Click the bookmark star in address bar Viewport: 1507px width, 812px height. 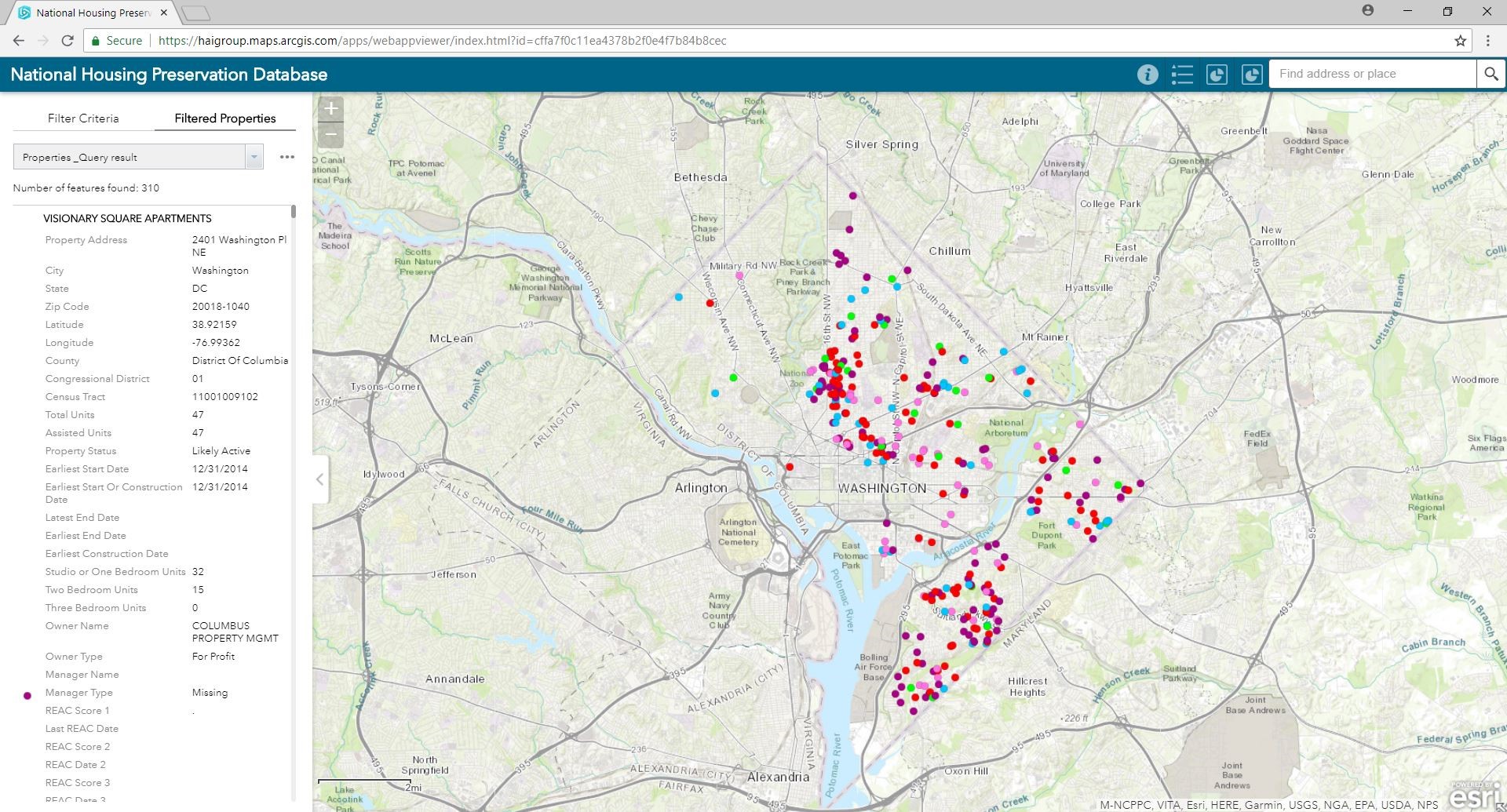[x=1459, y=40]
